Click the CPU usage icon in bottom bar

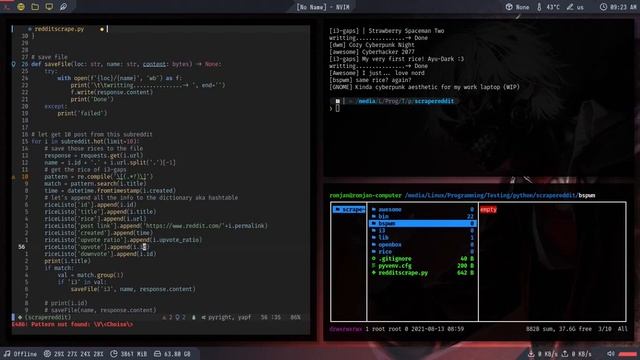(47, 353)
